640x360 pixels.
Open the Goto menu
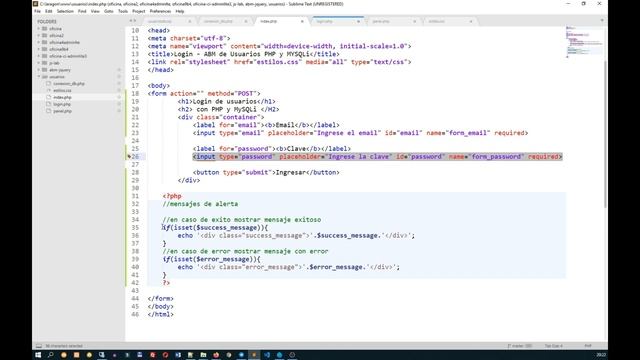(109, 11)
